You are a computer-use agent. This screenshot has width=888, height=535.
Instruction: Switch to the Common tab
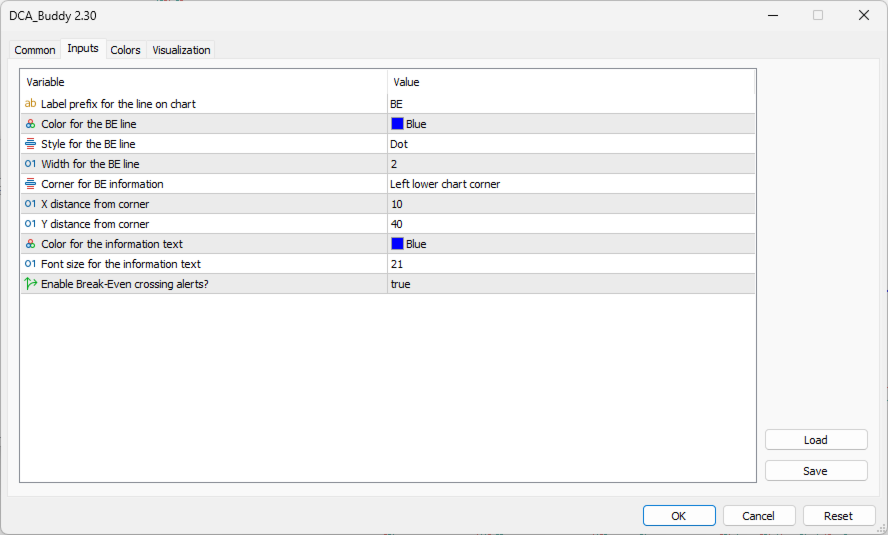point(35,50)
